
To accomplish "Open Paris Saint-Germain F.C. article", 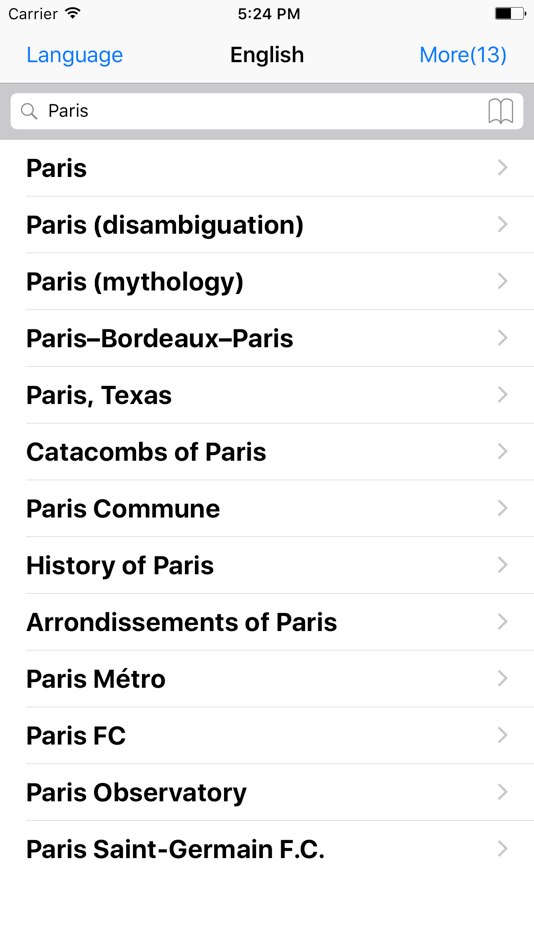I will 267,849.
